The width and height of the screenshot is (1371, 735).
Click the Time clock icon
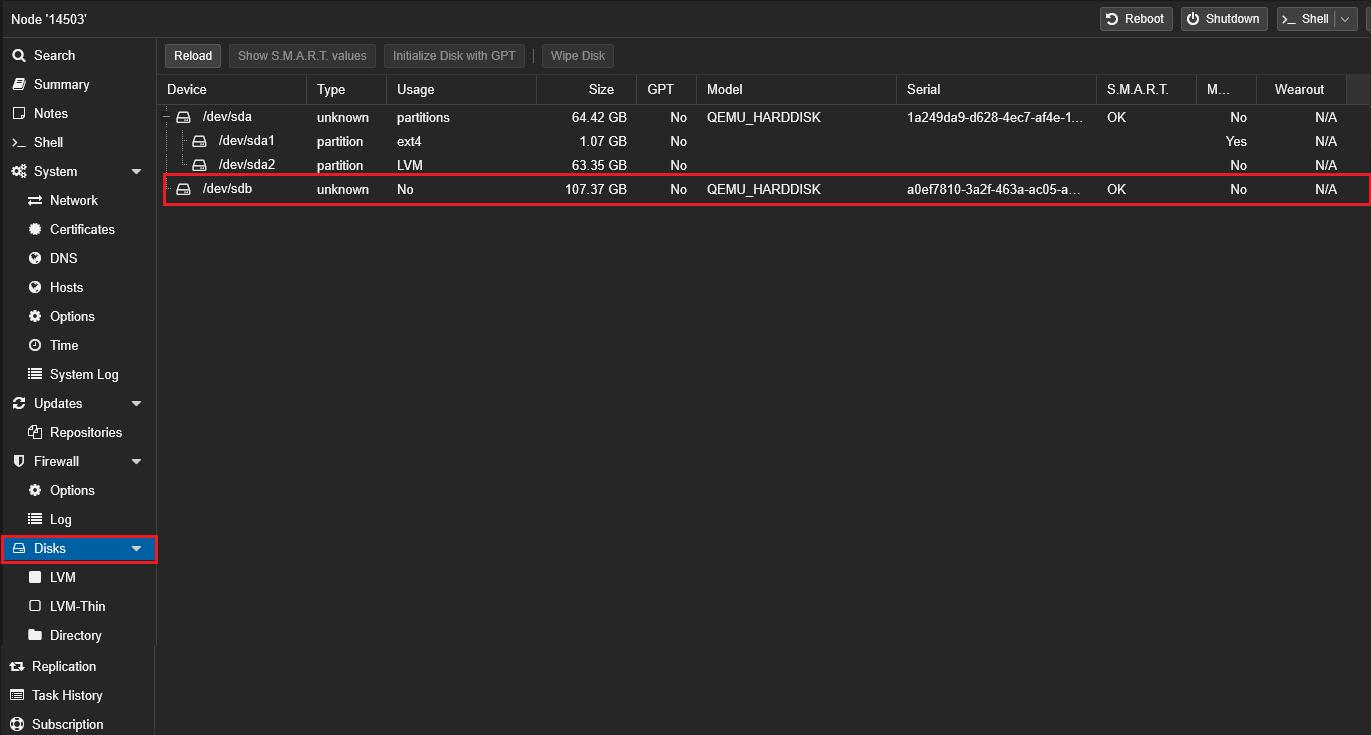coord(35,346)
